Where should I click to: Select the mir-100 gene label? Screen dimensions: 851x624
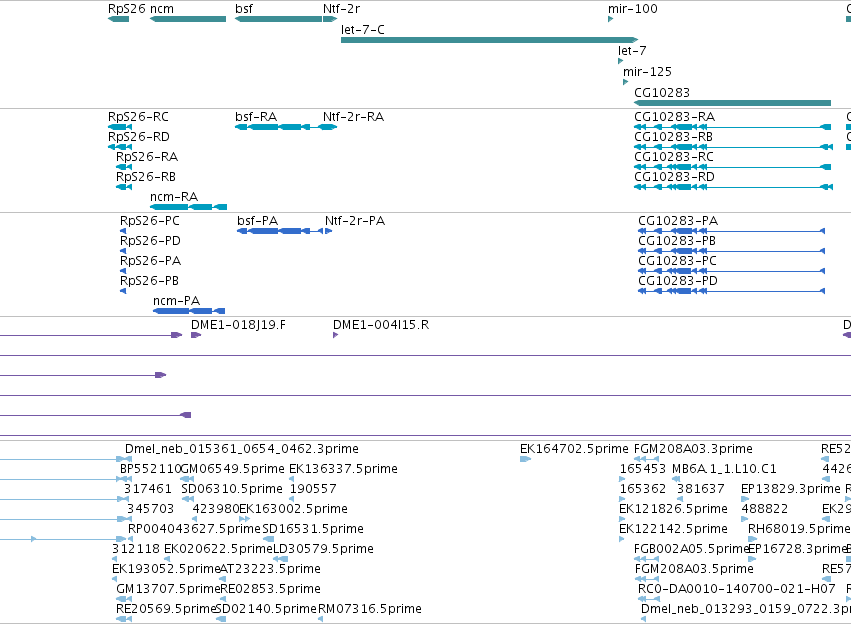pos(632,9)
